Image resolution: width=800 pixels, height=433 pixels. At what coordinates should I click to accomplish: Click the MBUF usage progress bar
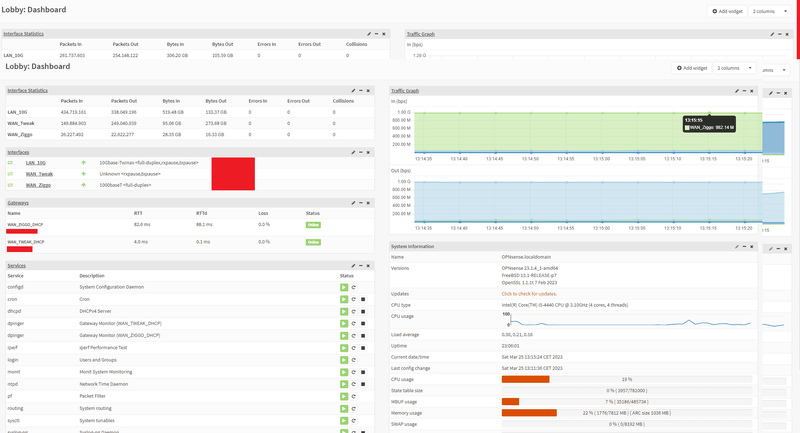click(627, 402)
